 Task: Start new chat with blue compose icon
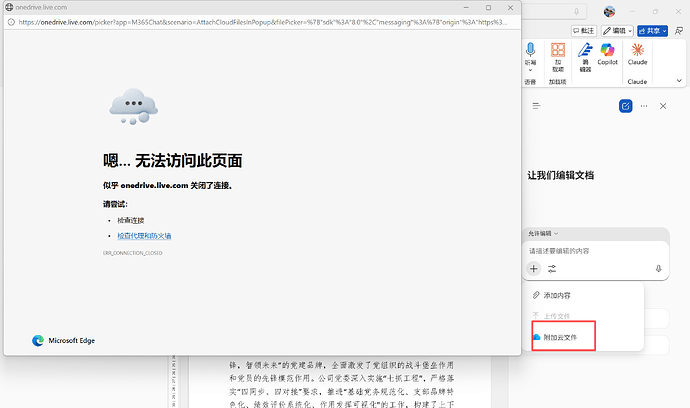click(x=625, y=106)
